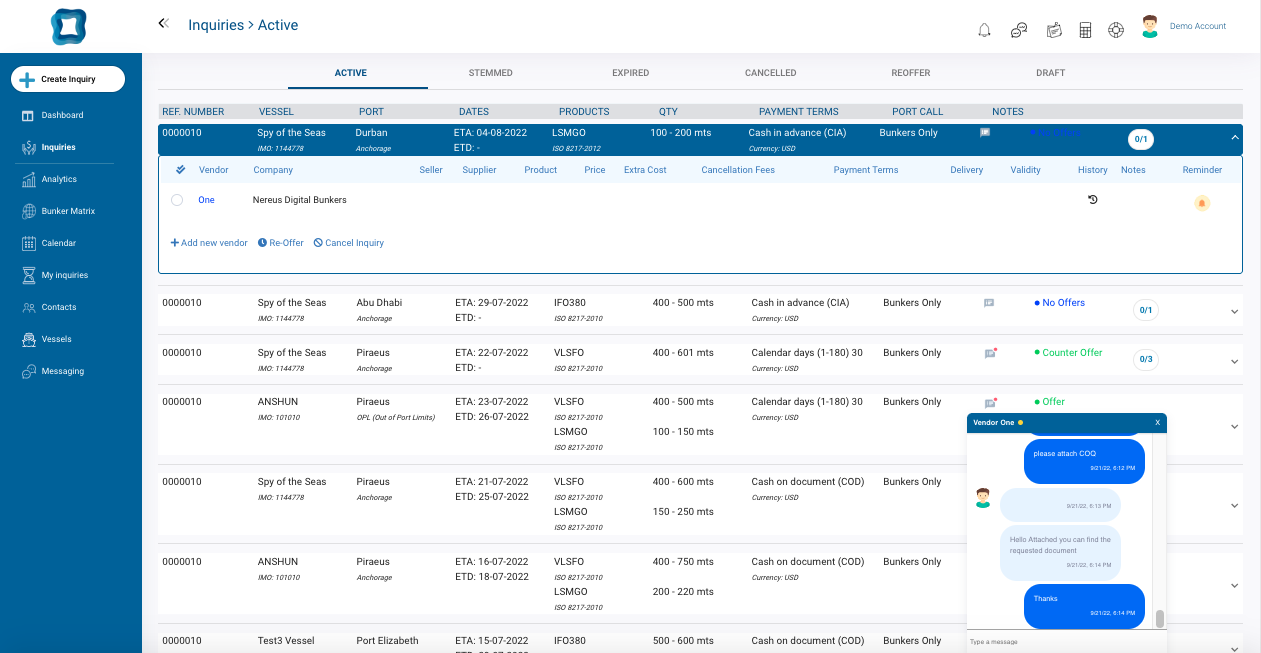
Task: View history for vendor One
Action: pos(1092,200)
